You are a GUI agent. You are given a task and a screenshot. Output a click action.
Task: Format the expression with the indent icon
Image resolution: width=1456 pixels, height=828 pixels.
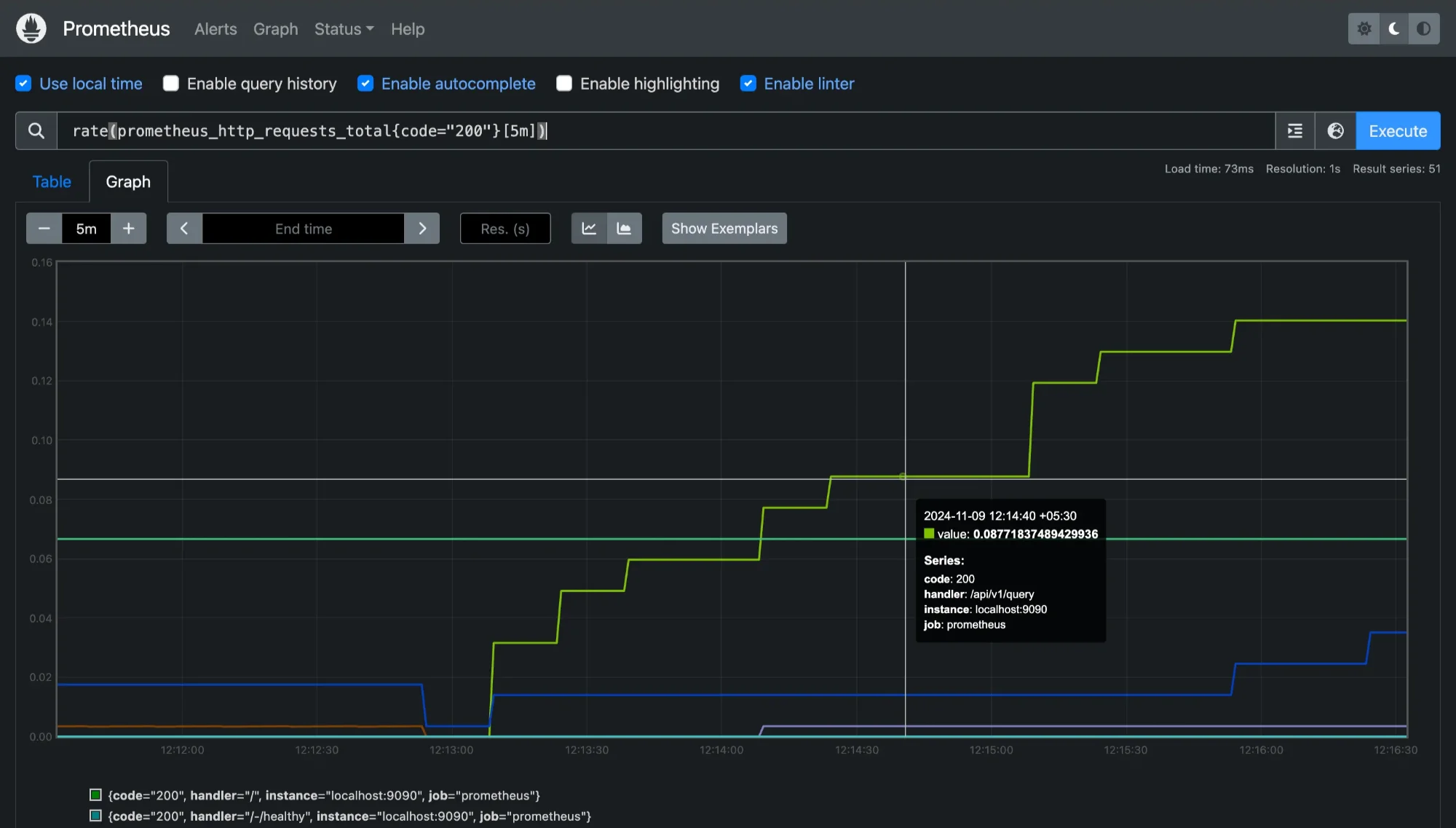coord(1295,131)
